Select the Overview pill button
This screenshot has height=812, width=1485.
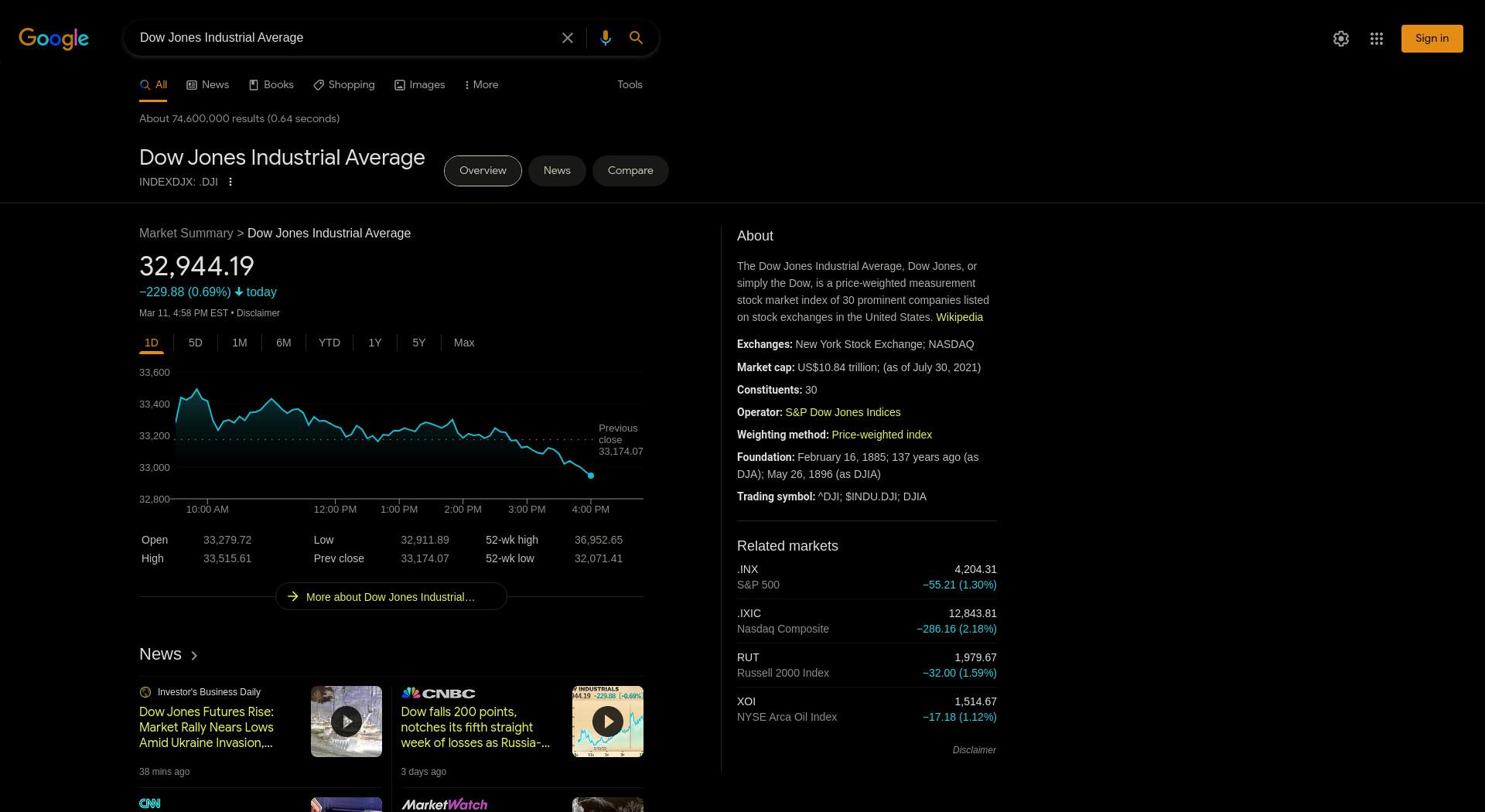(x=483, y=171)
